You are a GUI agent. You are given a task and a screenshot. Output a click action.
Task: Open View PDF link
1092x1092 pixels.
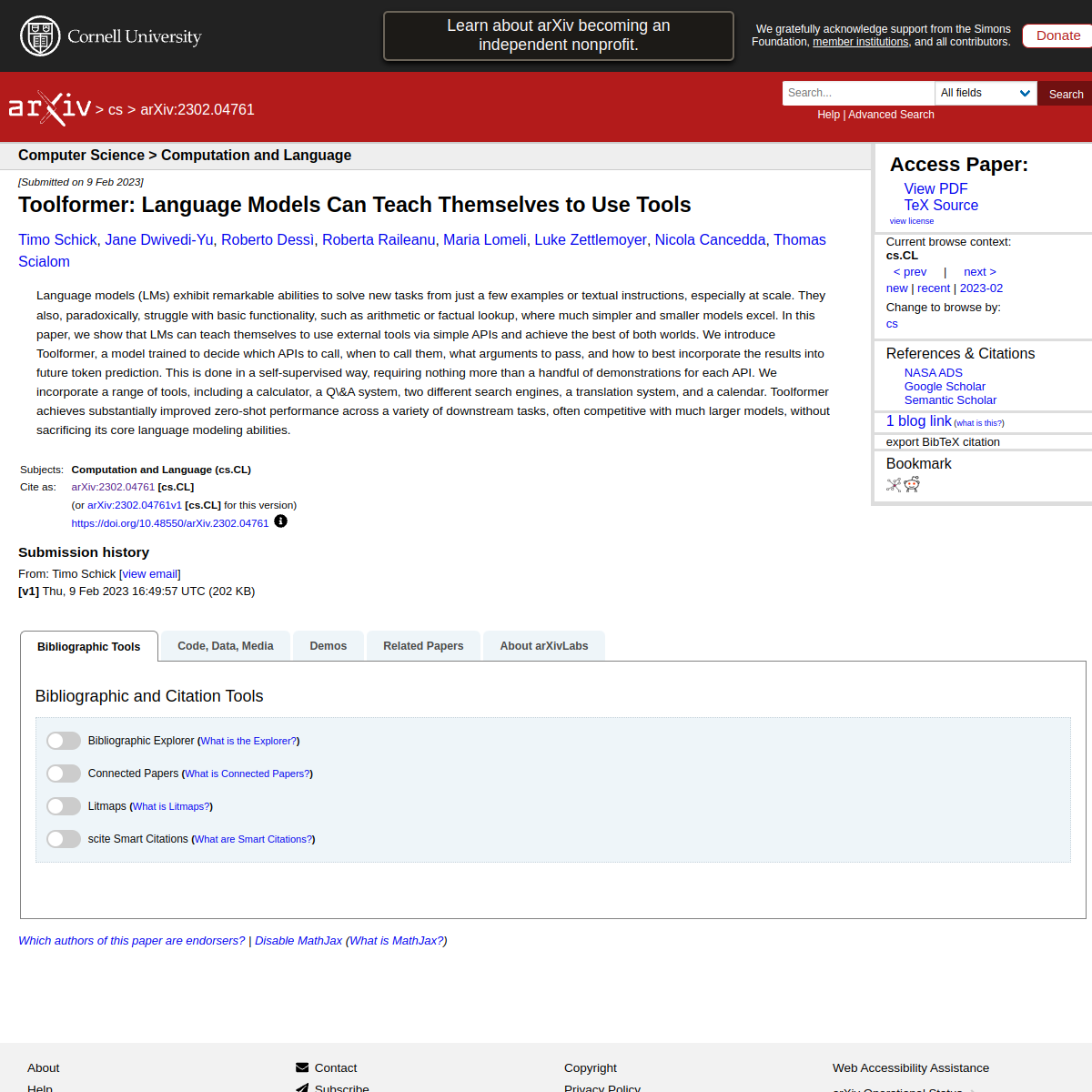pyautogui.click(x=935, y=188)
